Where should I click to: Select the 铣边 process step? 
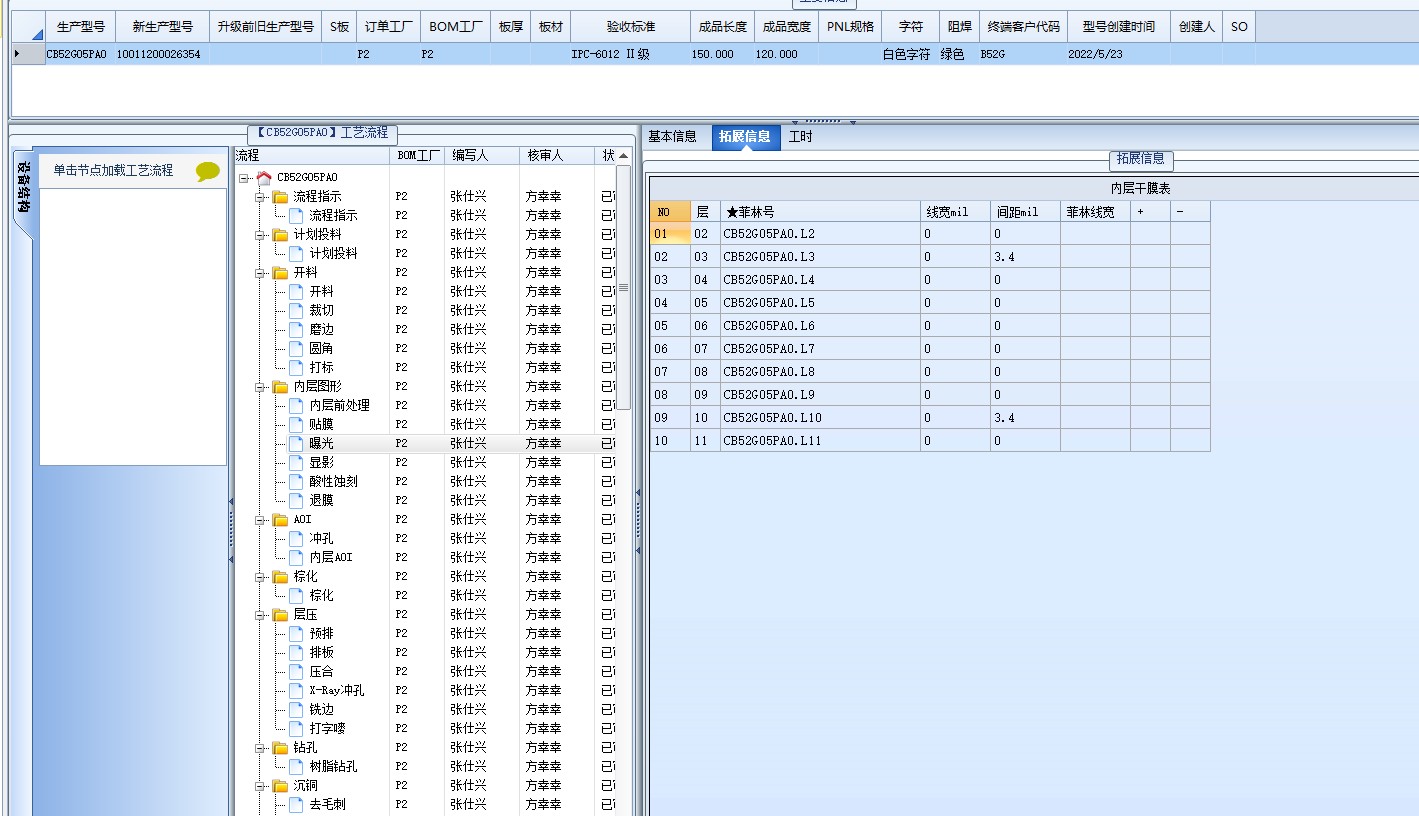point(321,709)
